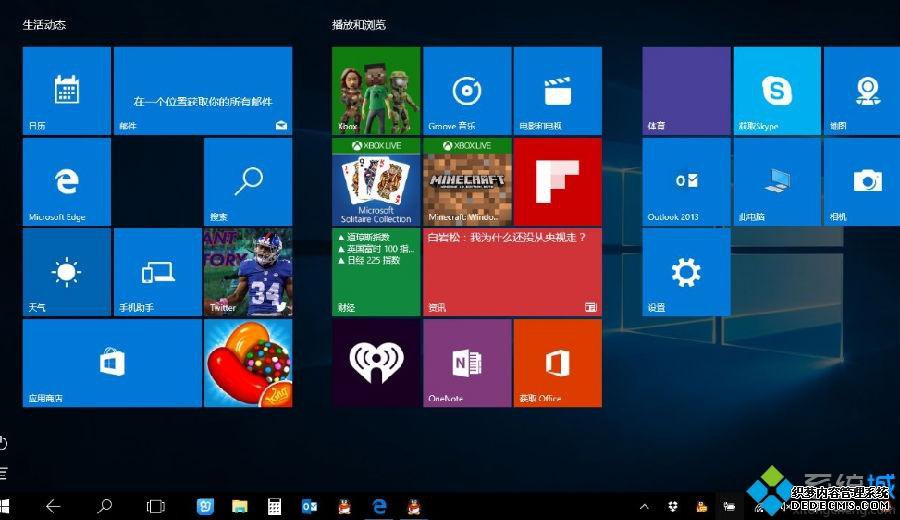Open the Xbox tile with avatars
This screenshot has width=900, height=520.
(x=376, y=91)
